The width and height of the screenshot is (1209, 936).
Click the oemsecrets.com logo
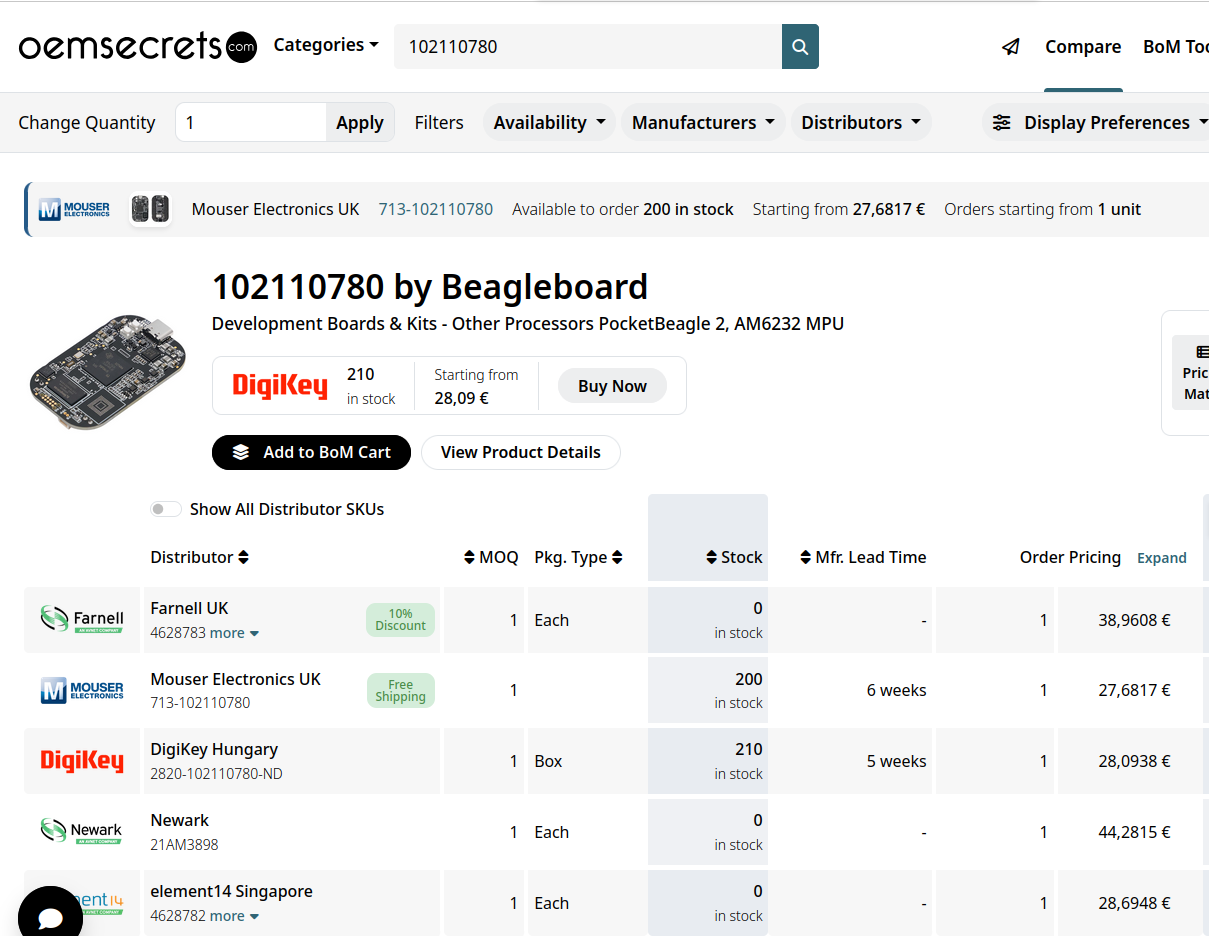click(138, 46)
